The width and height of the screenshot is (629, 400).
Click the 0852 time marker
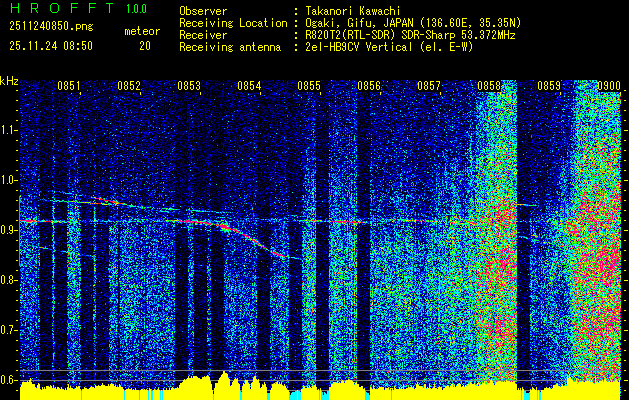coord(129,86)
